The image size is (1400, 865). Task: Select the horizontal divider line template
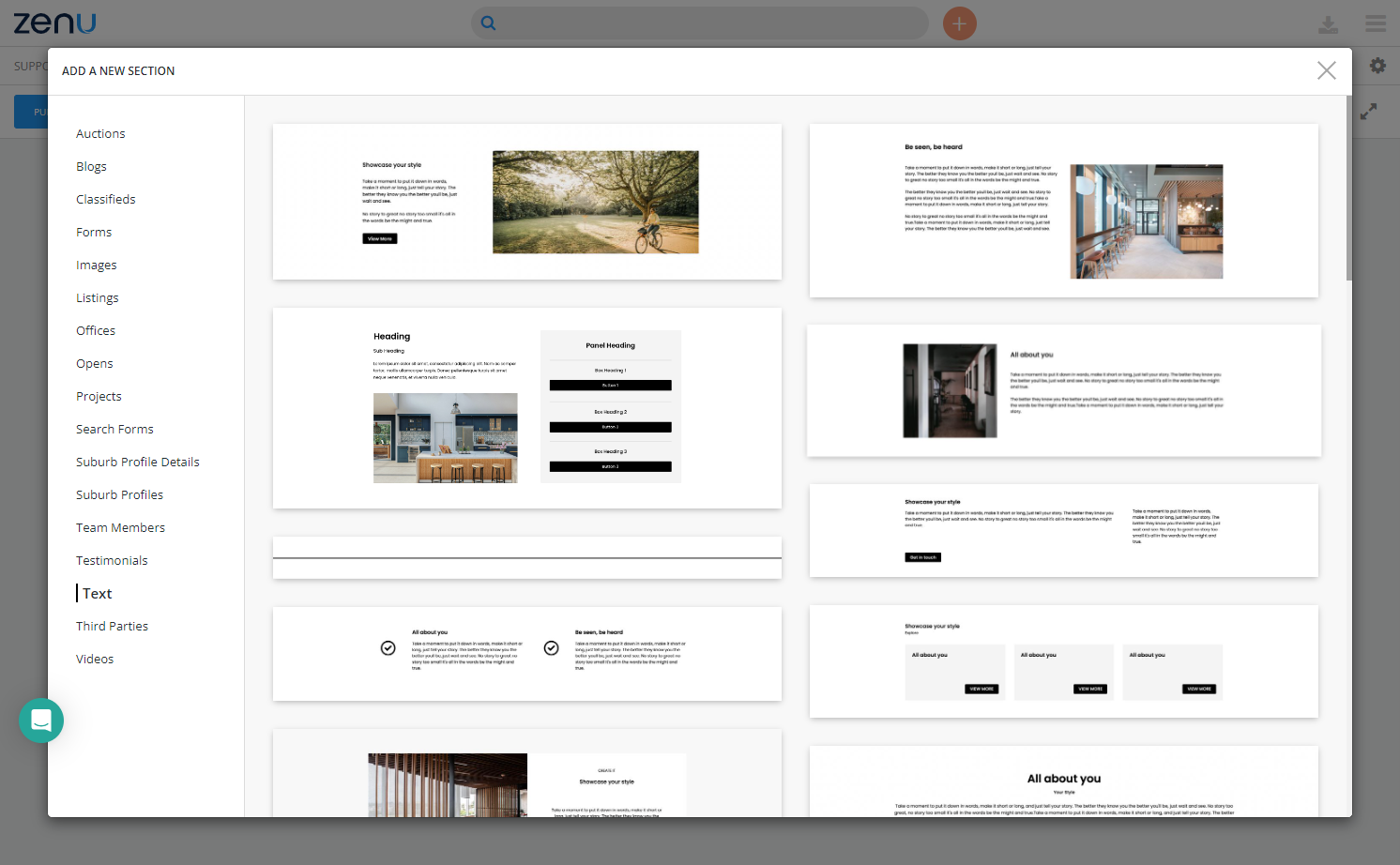coord(527,558)
